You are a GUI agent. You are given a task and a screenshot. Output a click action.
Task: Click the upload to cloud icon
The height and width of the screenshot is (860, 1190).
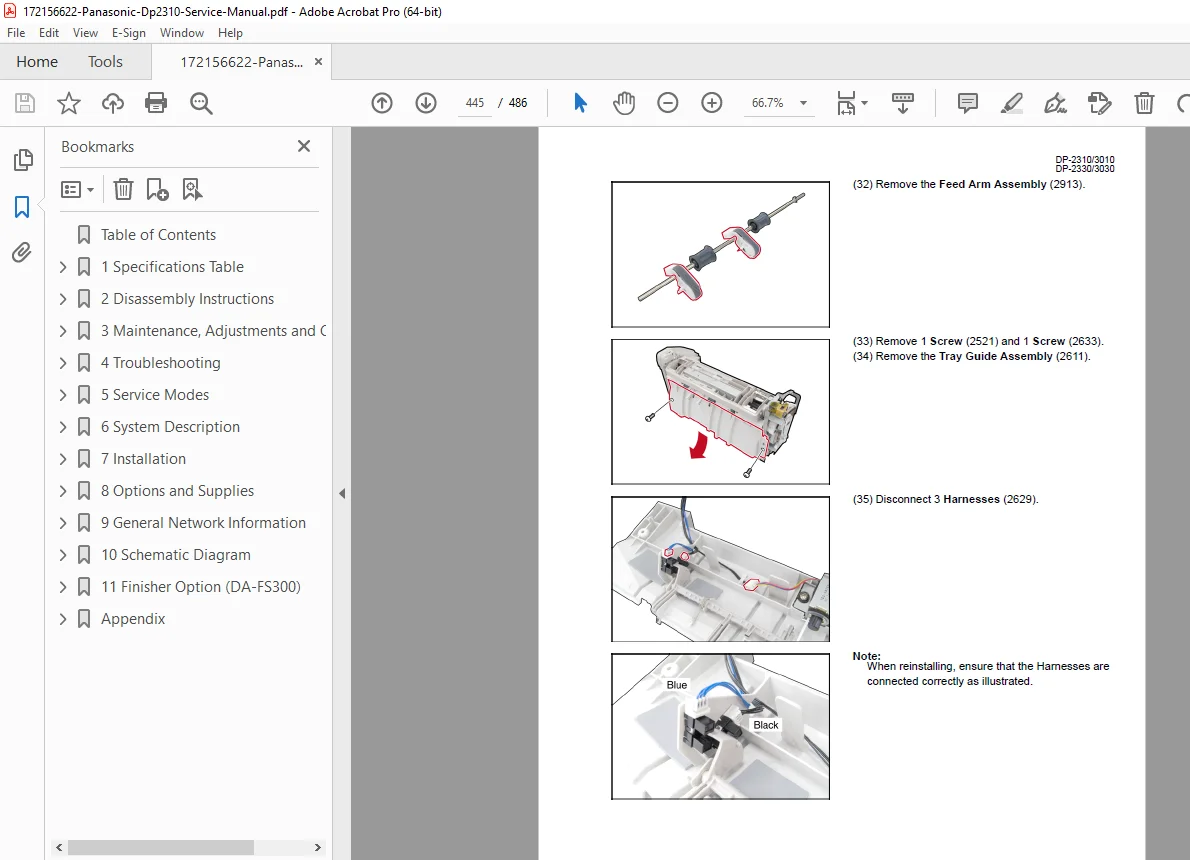click(112, 102)
